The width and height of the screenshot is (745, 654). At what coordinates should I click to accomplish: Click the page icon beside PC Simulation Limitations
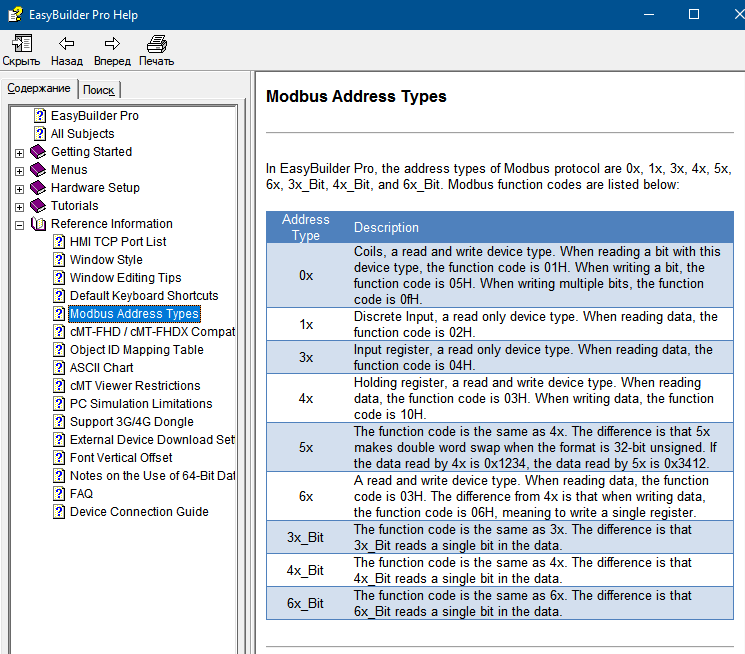[59, 404]
